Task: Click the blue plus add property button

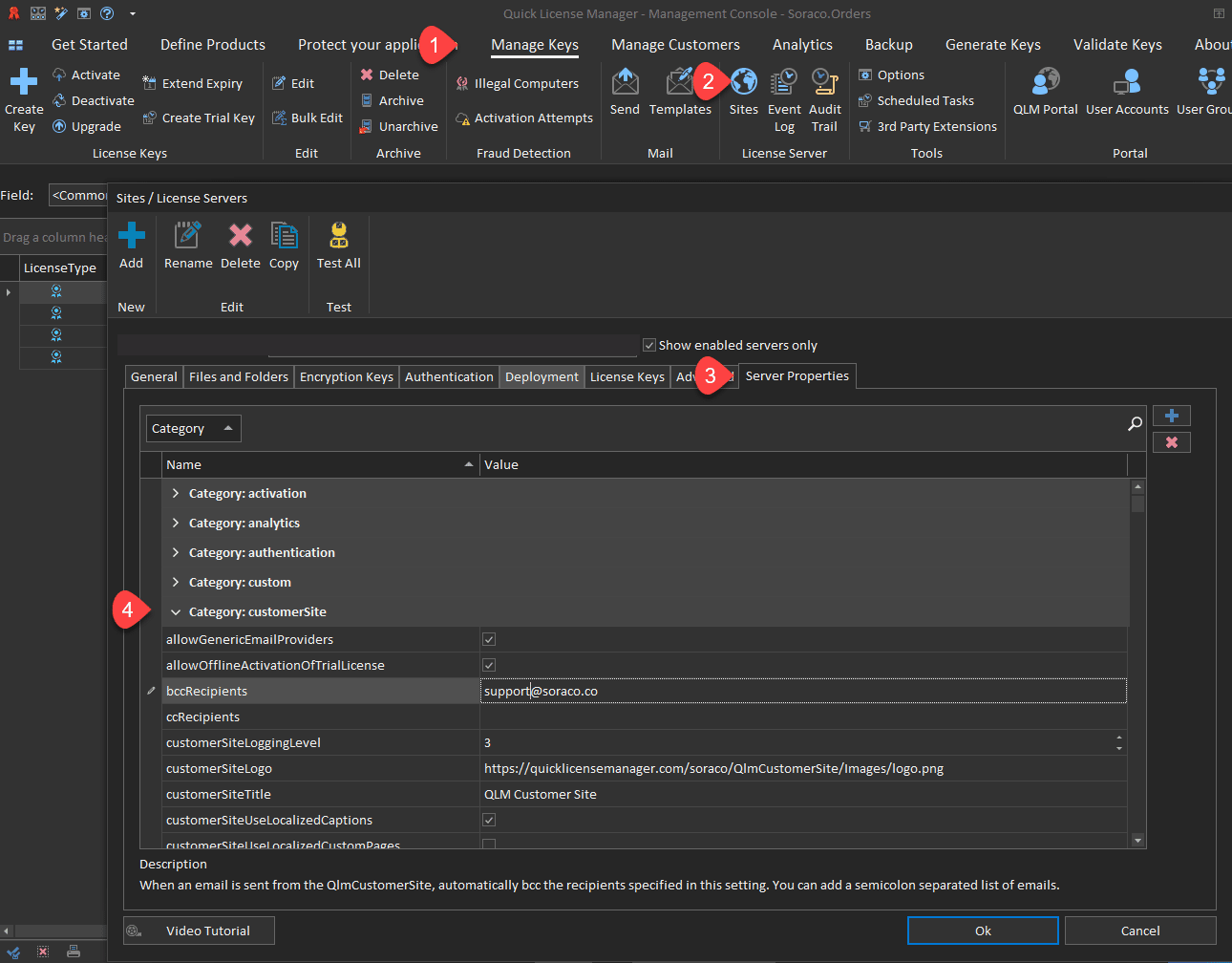Action: 1171,416
